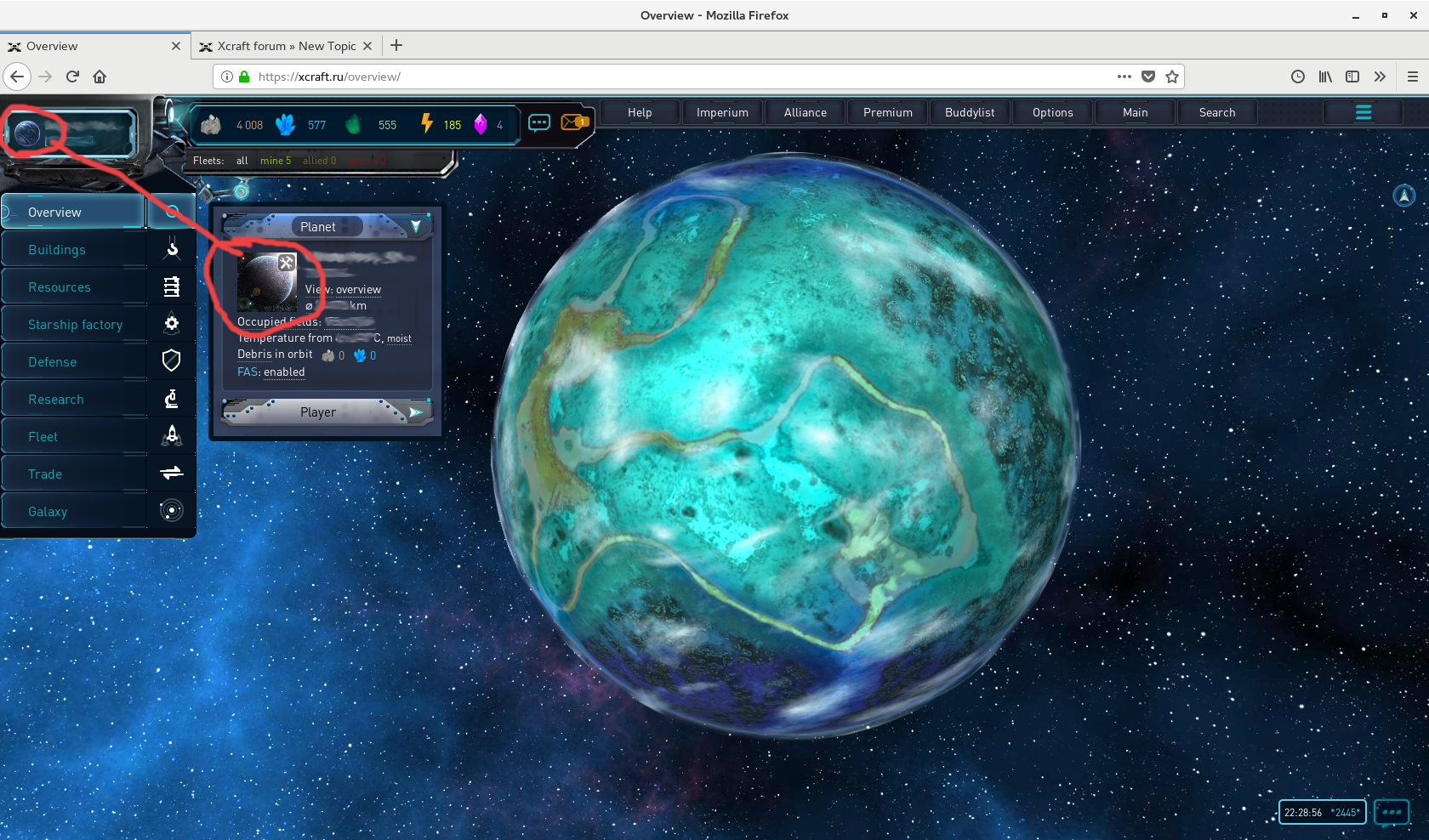
Task: Click the Defense shield icon
Action: [172, 360]
